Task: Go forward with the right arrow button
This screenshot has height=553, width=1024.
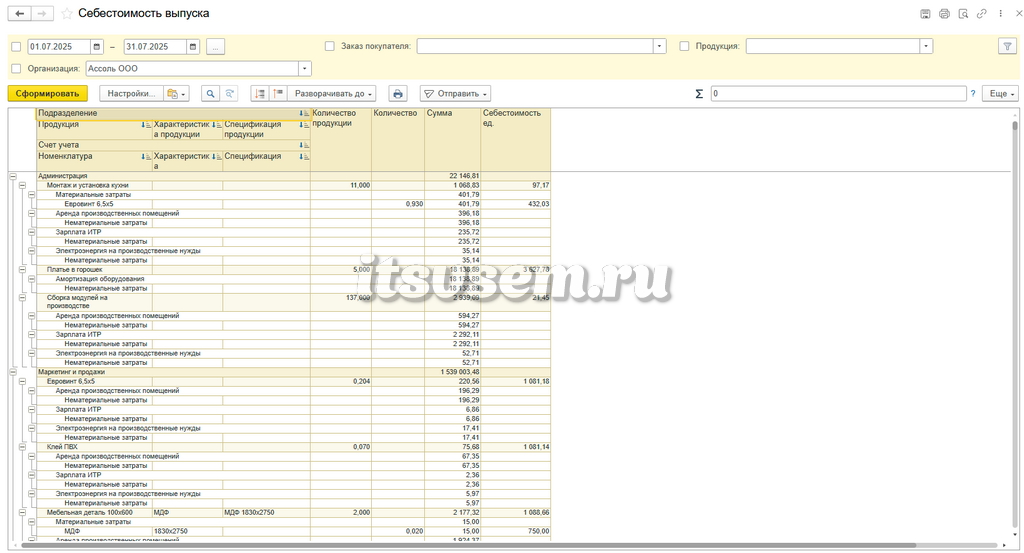Action: pyautogui.click(x=42, y=13)
